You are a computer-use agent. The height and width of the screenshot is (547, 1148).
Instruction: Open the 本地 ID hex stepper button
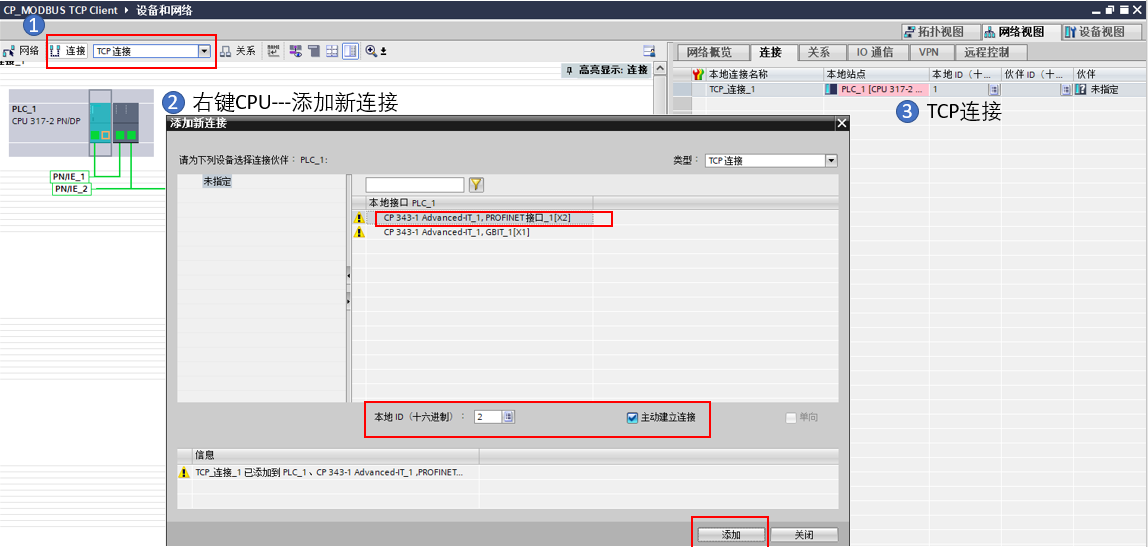(x=509, y=417)
